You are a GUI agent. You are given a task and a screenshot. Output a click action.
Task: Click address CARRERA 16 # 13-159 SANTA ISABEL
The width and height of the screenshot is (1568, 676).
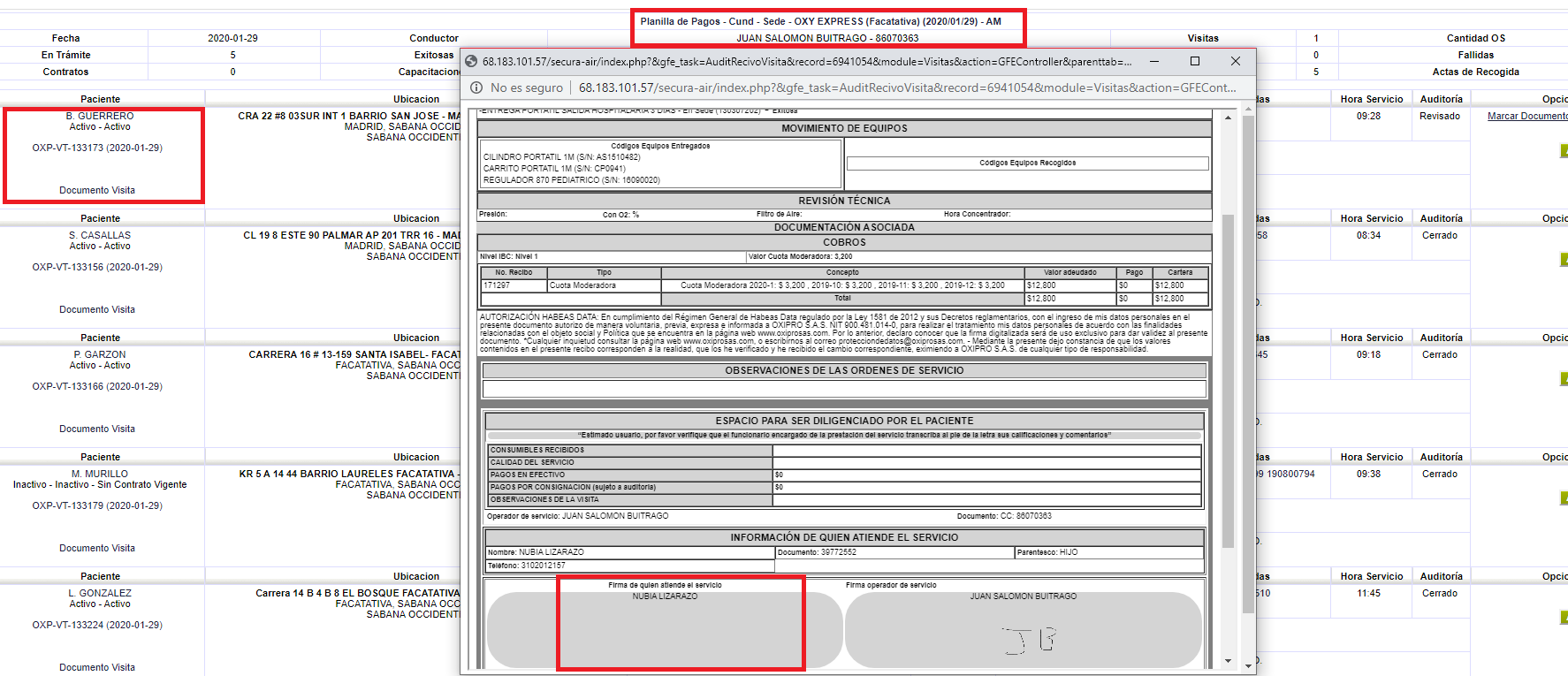354,354
